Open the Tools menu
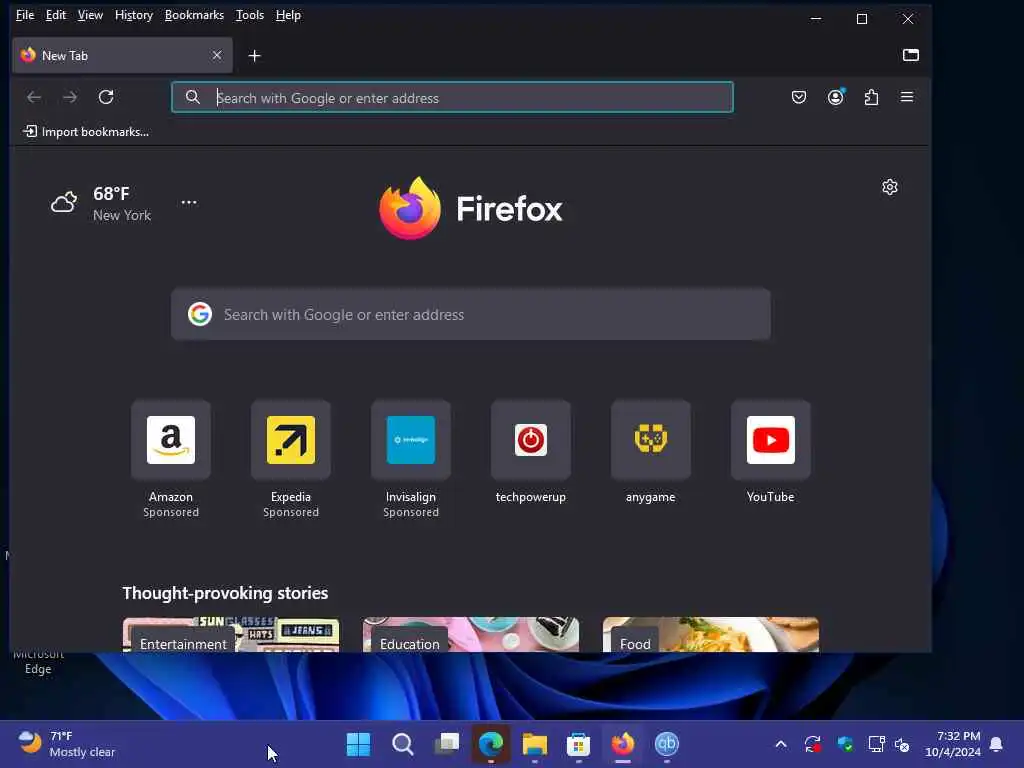 click(x=249, y=15)
